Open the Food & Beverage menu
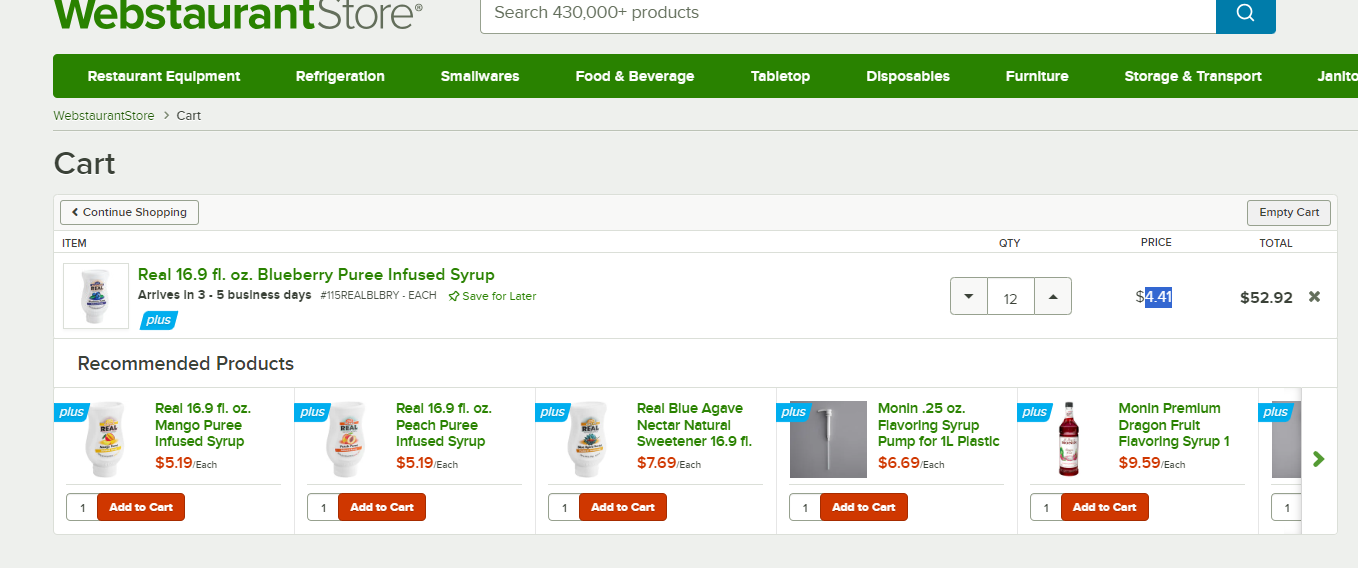Screen dimensions: 1358x568 635,76
